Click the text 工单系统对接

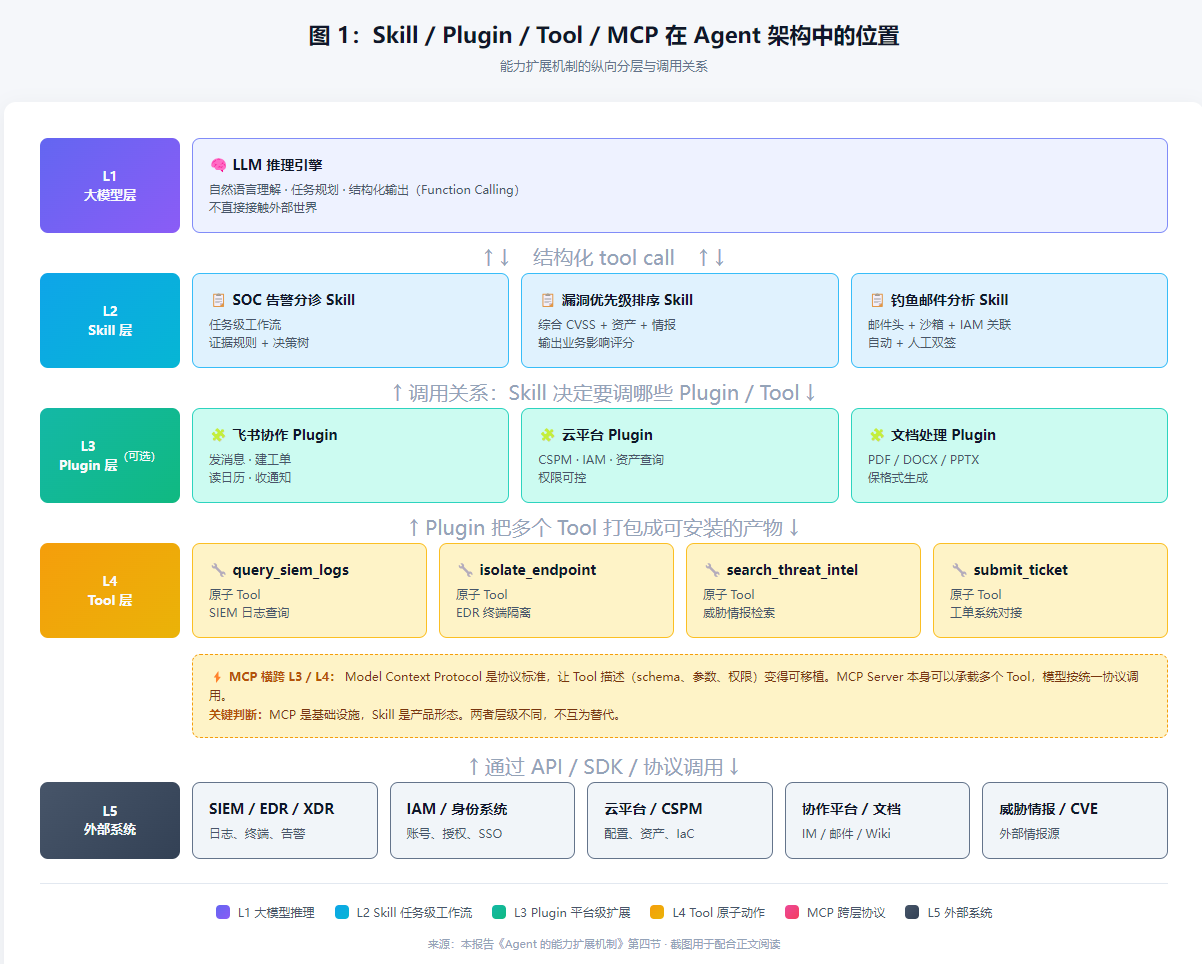[986, 613]
